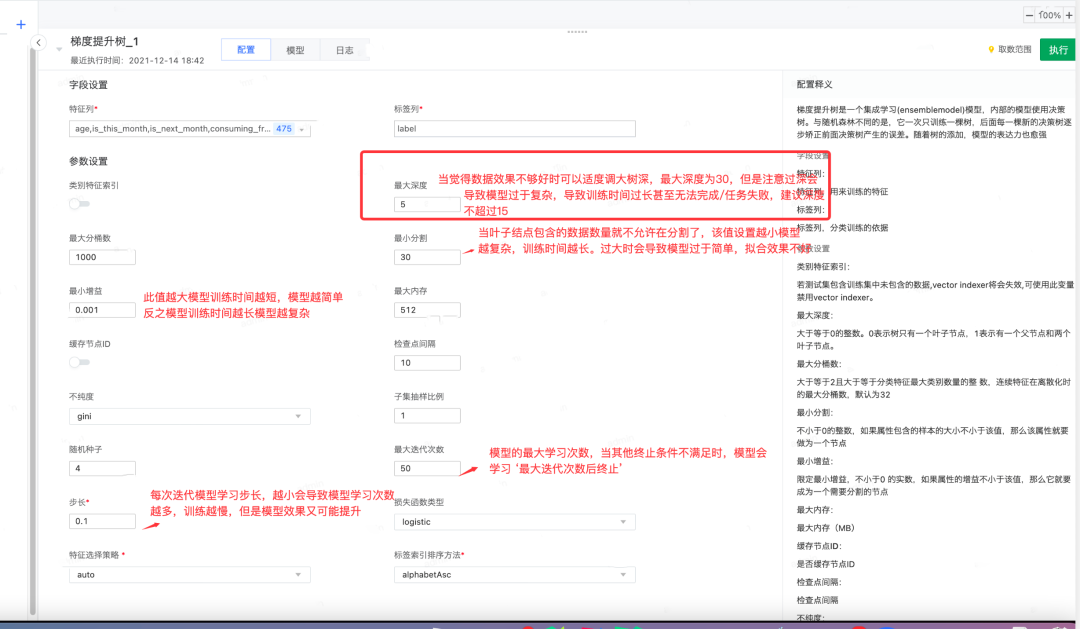Click the + add node icon in left sidebar

[20, 23]
